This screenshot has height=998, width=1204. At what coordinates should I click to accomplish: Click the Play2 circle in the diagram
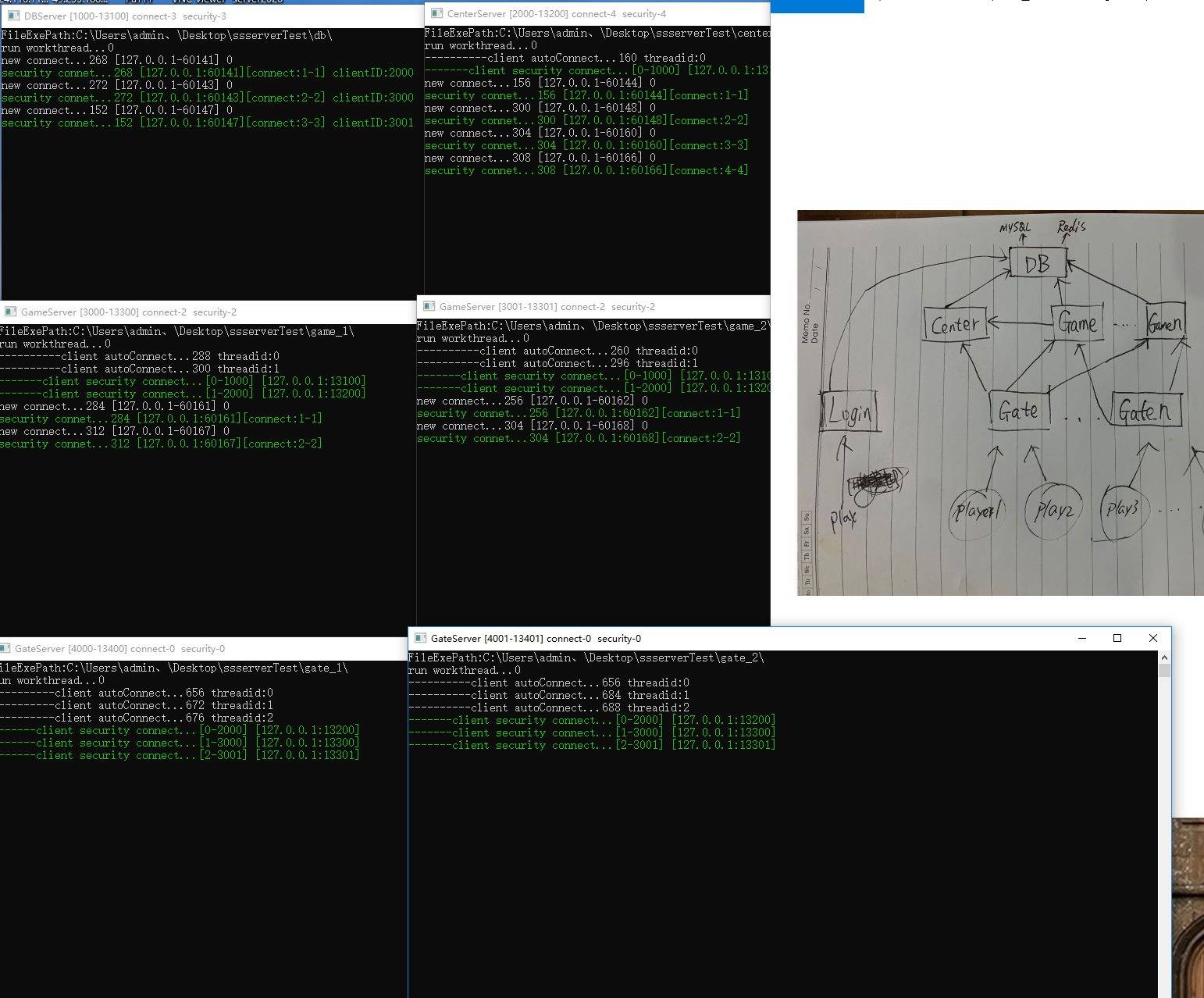[1054, 511]
